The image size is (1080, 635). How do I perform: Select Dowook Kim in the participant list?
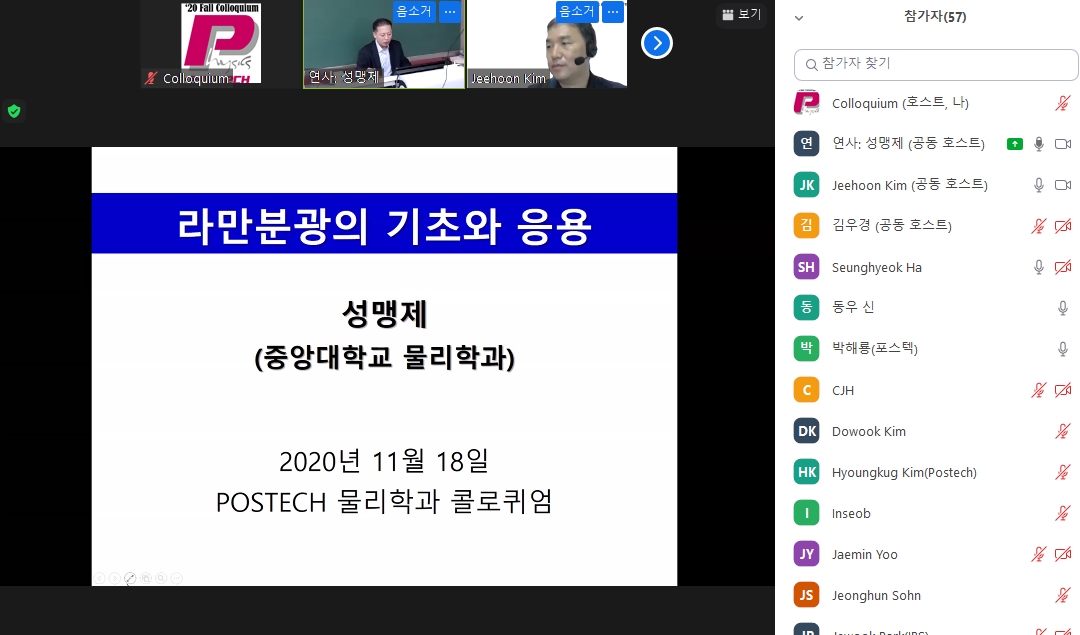(868, 431)
